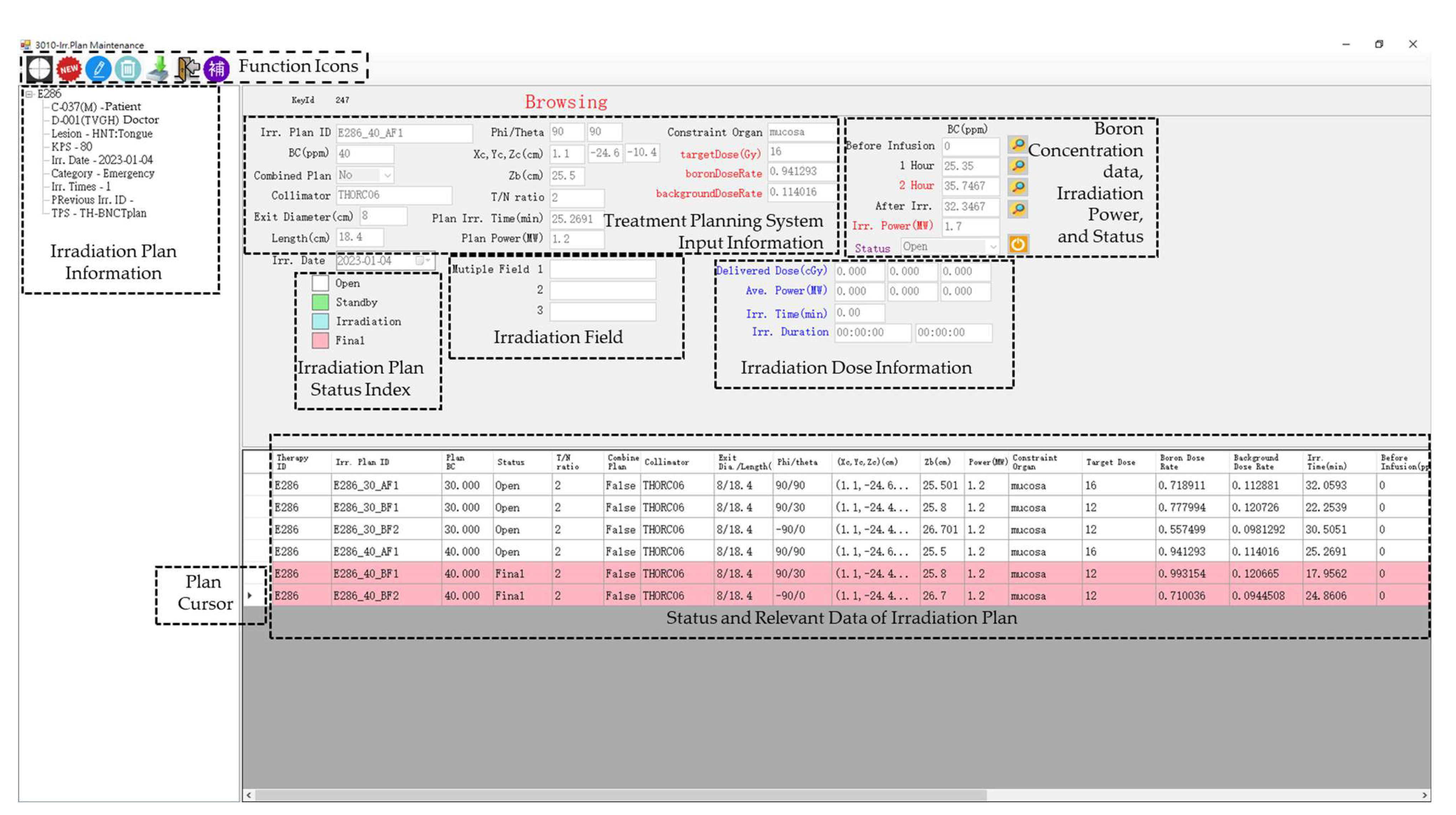The image size is (1456, 815).
Task: Click the Irr. Plan ID column header
Action: click(x=362, y=462)
